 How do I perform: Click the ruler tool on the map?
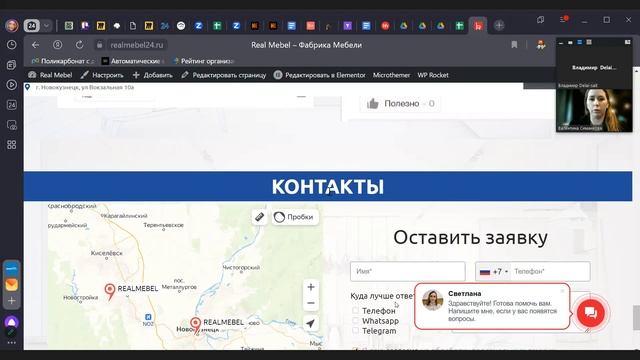(x=260, y=217)
